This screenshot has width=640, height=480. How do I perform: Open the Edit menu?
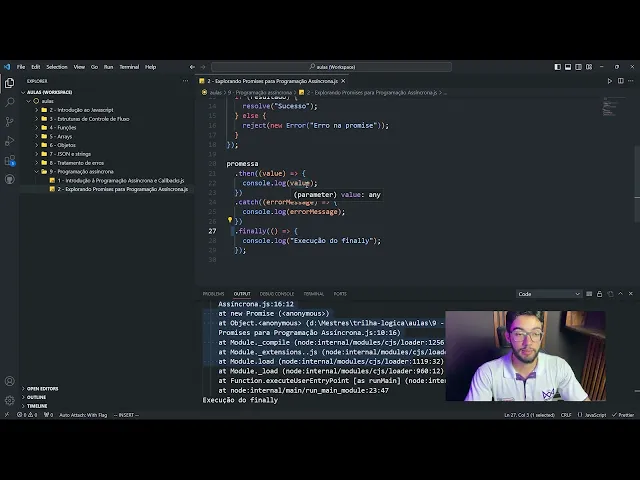[x=36, y=67]
